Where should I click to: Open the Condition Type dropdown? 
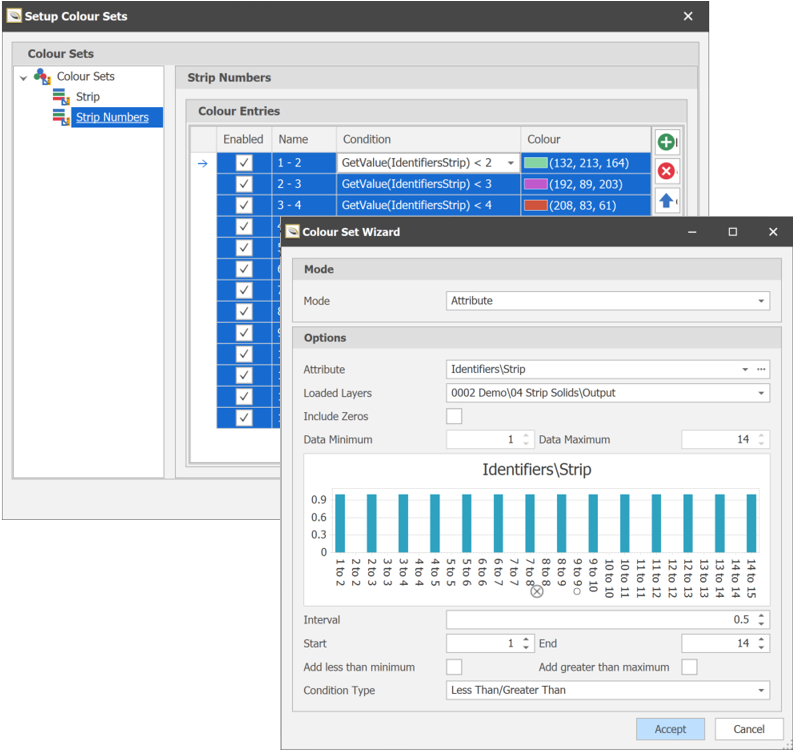tap(761, 690)
